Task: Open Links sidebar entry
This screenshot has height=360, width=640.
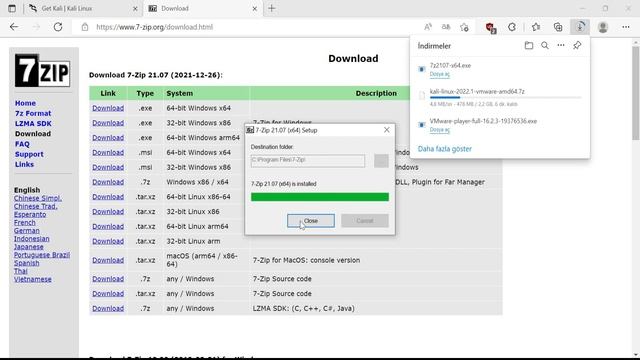Action: [x=24, y=164]
